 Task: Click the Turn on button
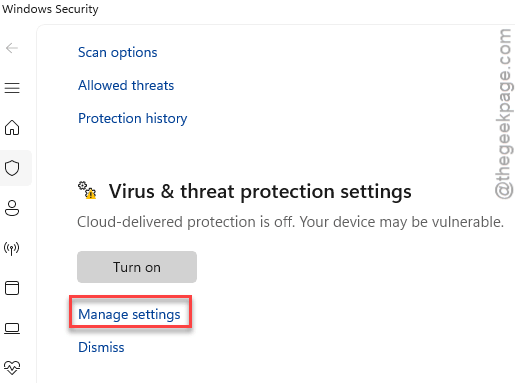[137, 267]
